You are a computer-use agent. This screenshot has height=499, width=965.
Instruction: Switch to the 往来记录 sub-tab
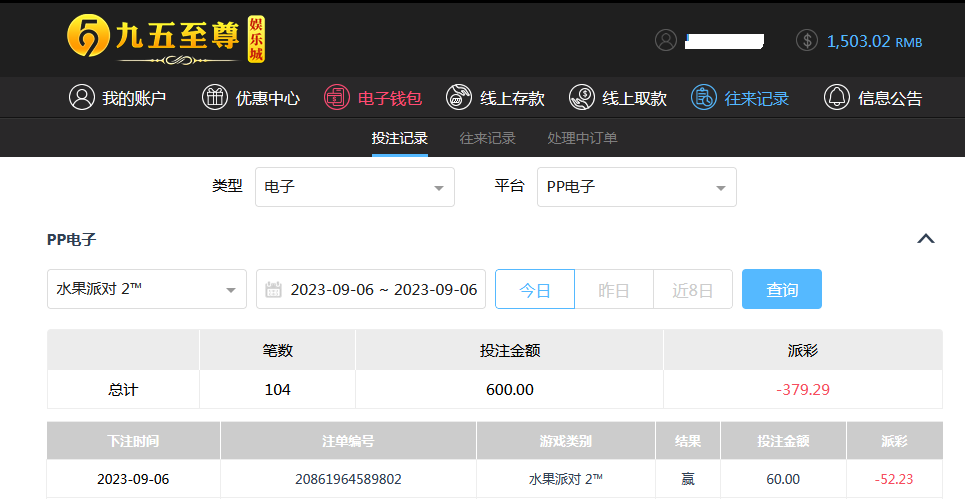pyautogui.click(x=487, y=138)
